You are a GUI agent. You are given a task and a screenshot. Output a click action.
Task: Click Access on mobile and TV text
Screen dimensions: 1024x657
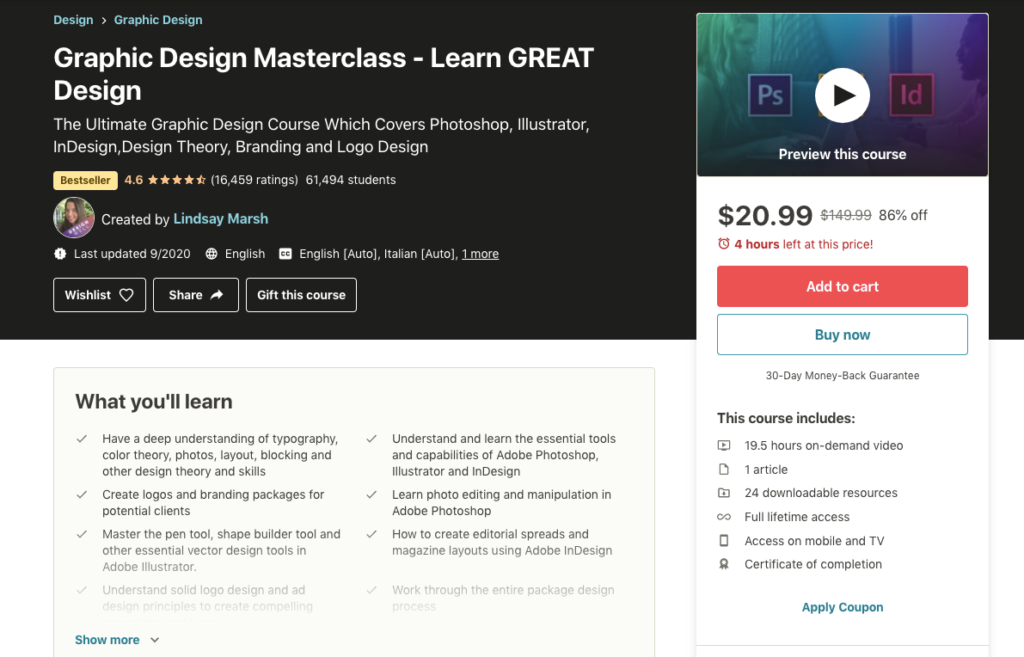point(814,541)
